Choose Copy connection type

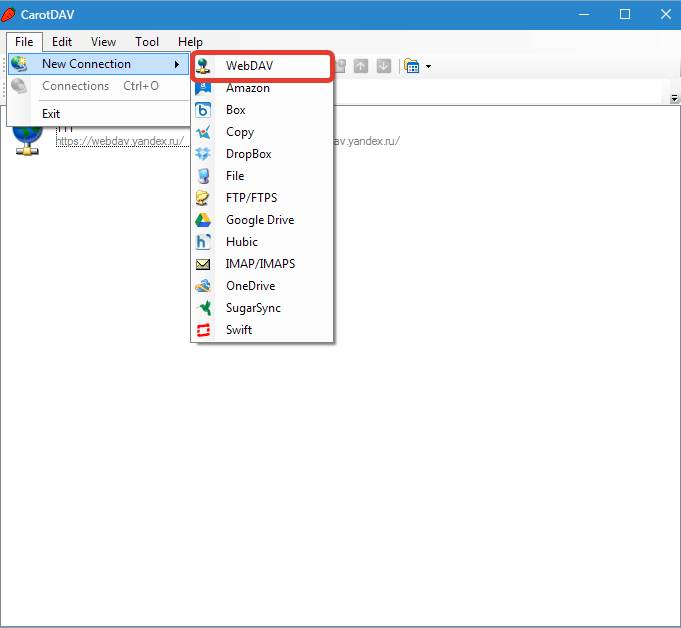(262, 132)
